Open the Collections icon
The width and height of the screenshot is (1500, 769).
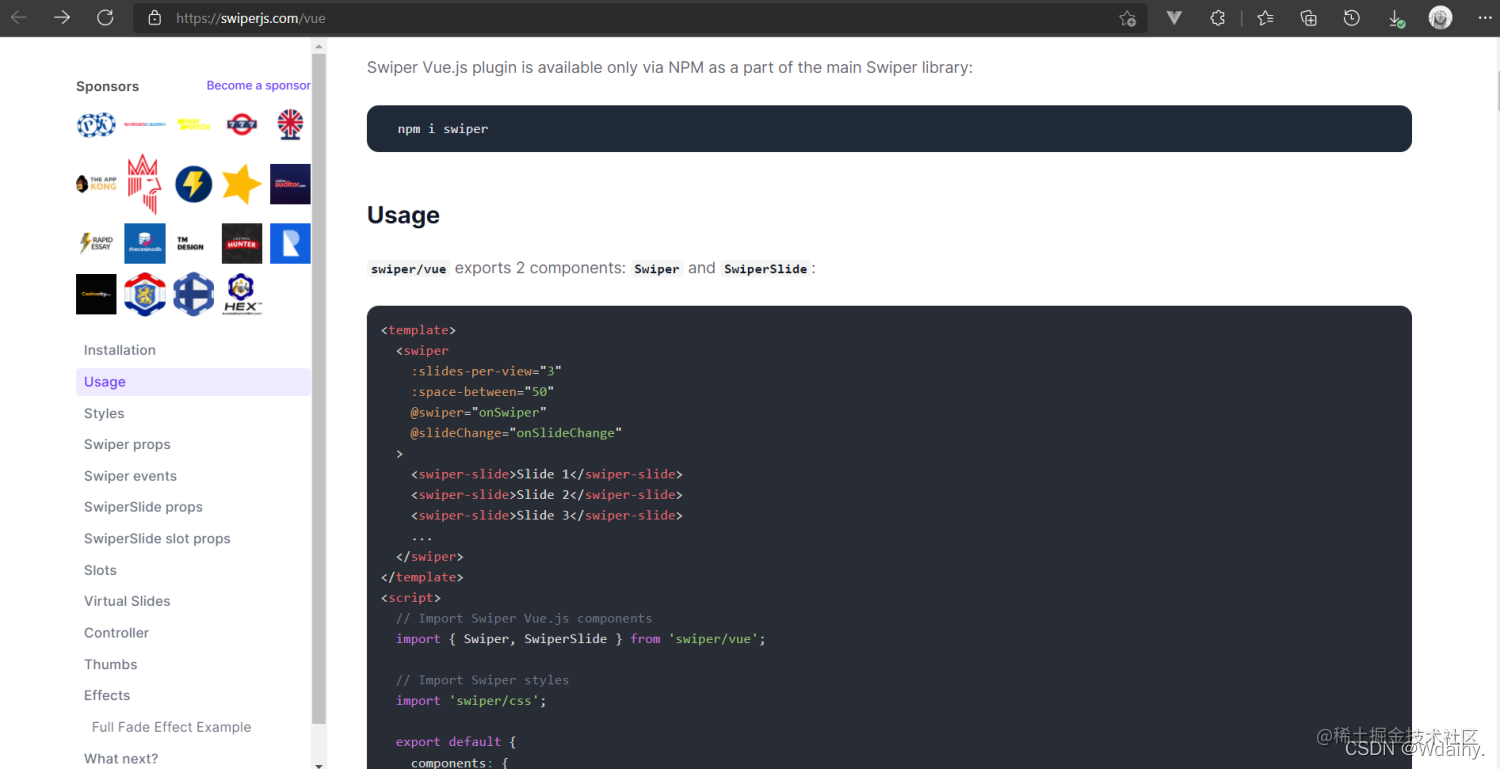point(1308,18)
